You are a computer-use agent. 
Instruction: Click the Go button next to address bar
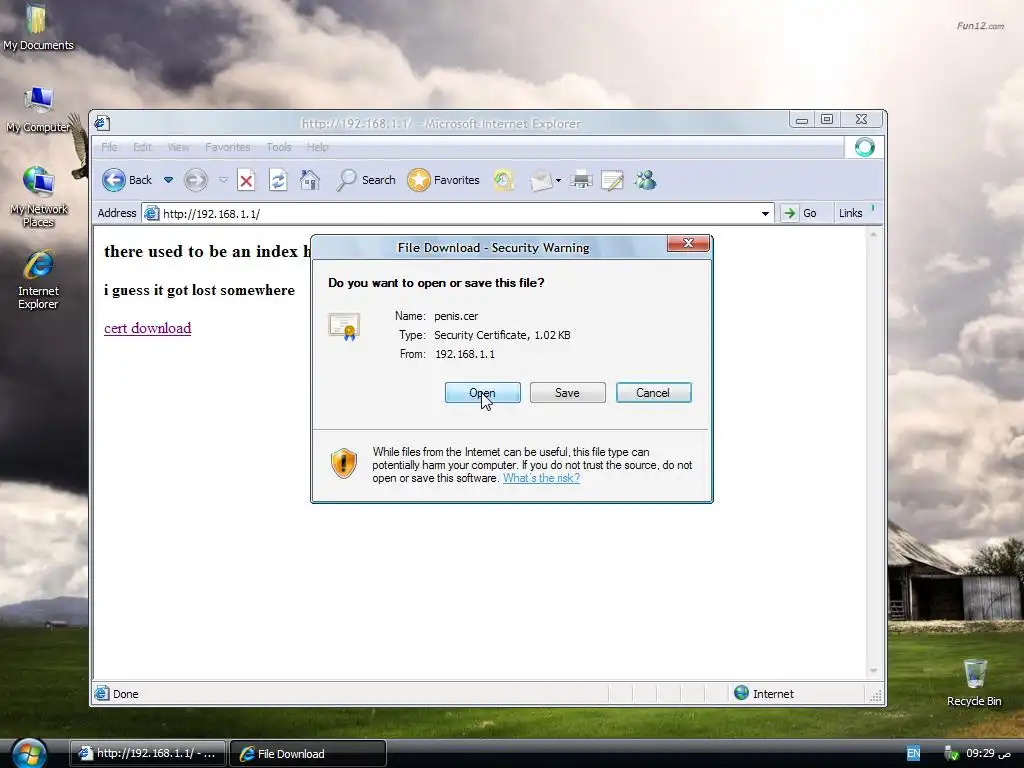point(801,213)
